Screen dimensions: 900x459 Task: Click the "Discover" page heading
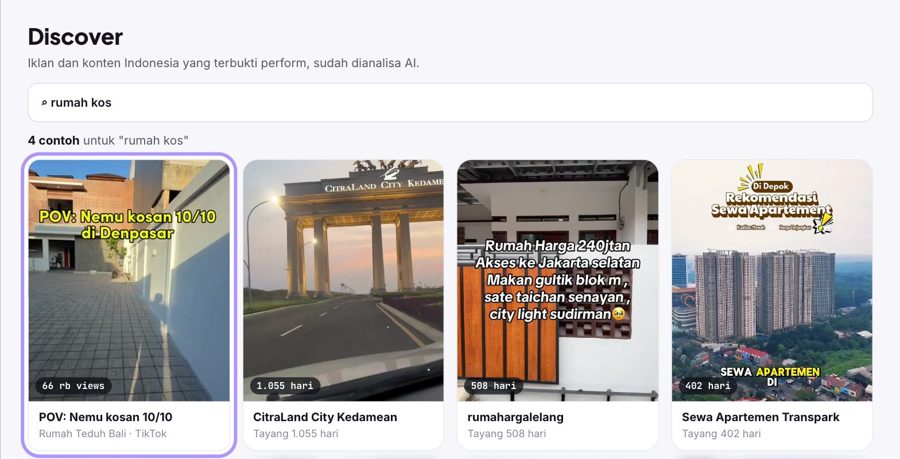click(75, 37)
